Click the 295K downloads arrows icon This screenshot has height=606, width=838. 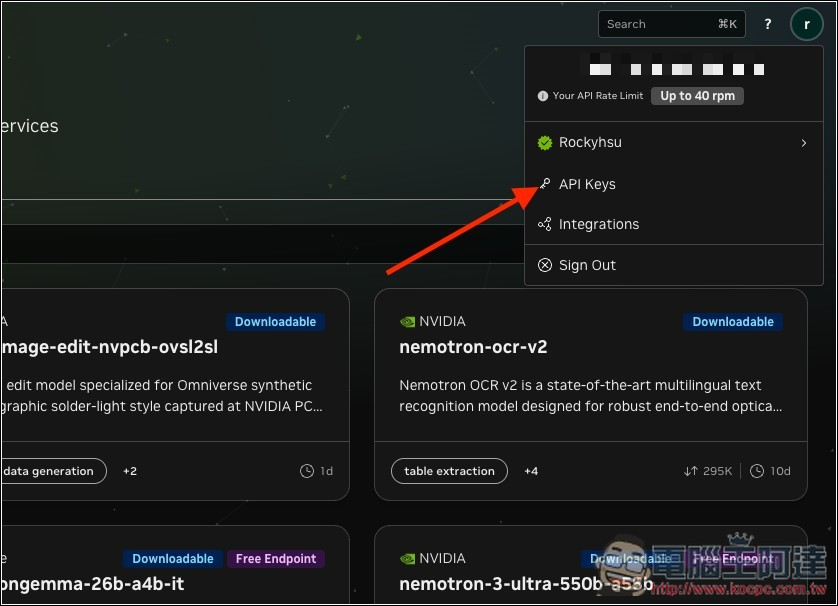690,471
